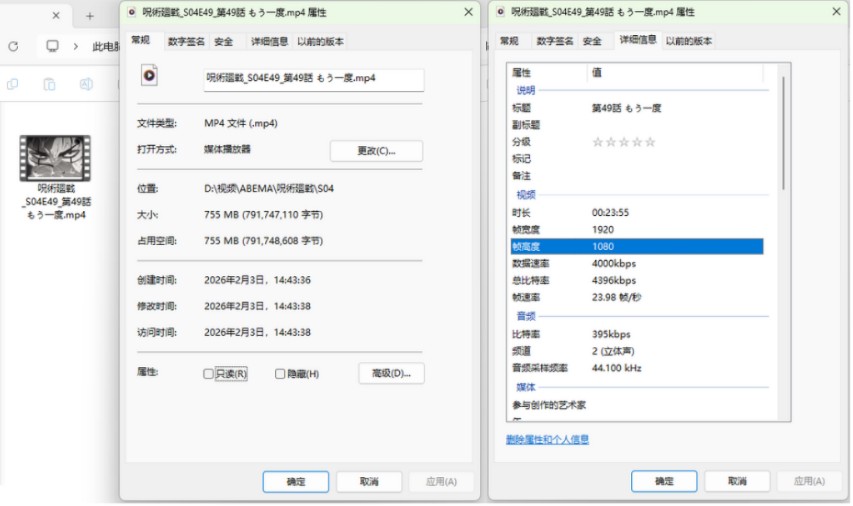Click the 删除属性和个人信息 link

coord(547,440)
